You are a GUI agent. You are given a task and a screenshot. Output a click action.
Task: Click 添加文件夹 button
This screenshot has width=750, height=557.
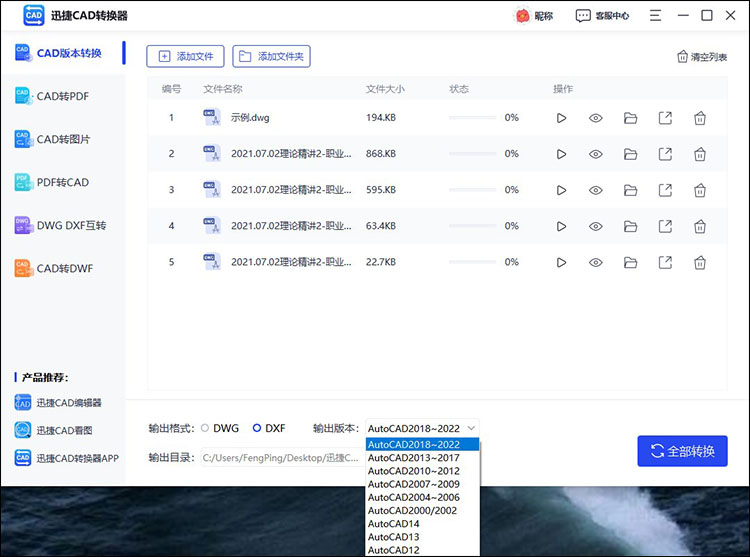tap(271, 56)
